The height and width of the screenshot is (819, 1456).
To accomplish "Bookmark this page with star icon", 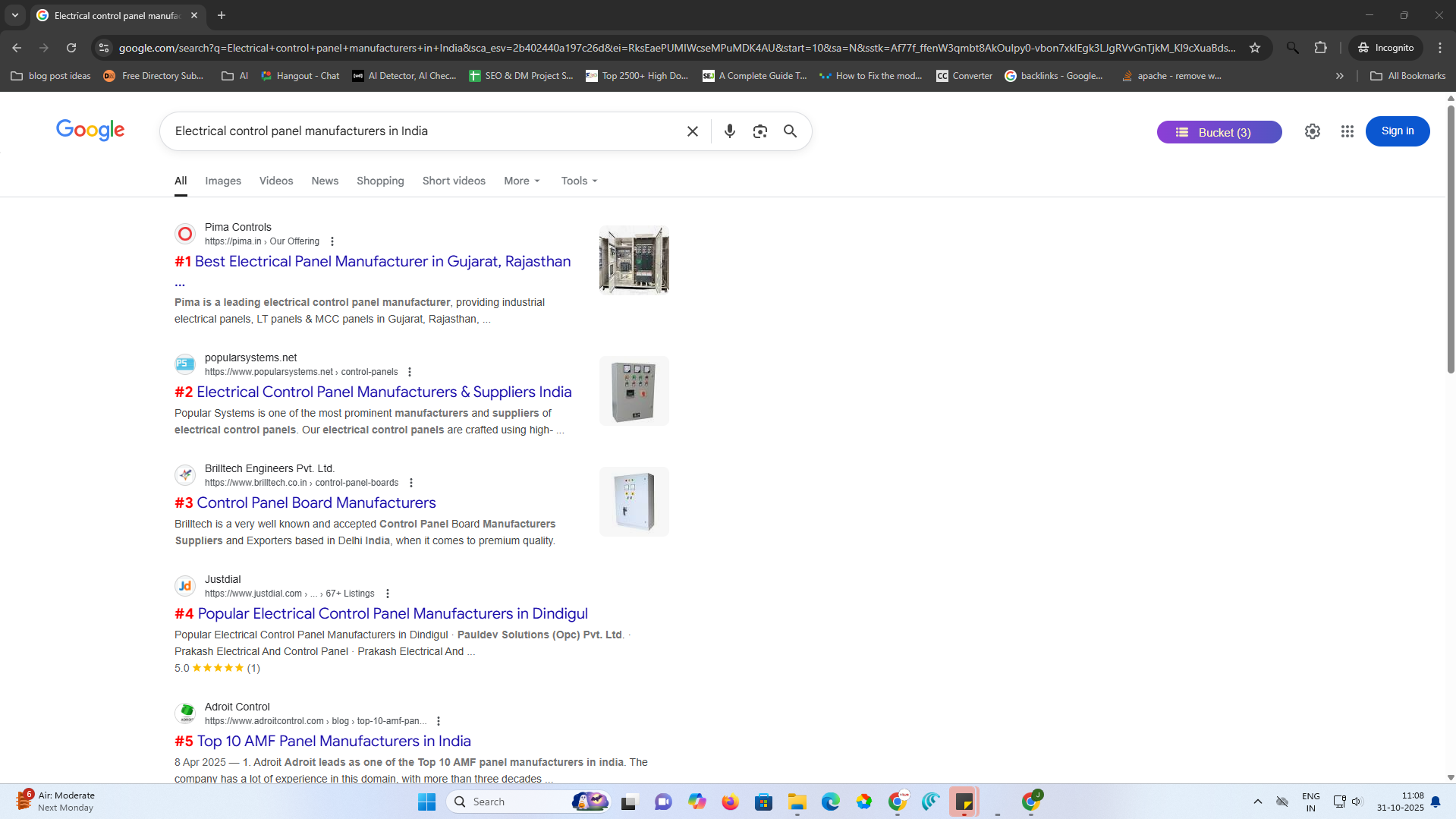I will [1255, 48].
